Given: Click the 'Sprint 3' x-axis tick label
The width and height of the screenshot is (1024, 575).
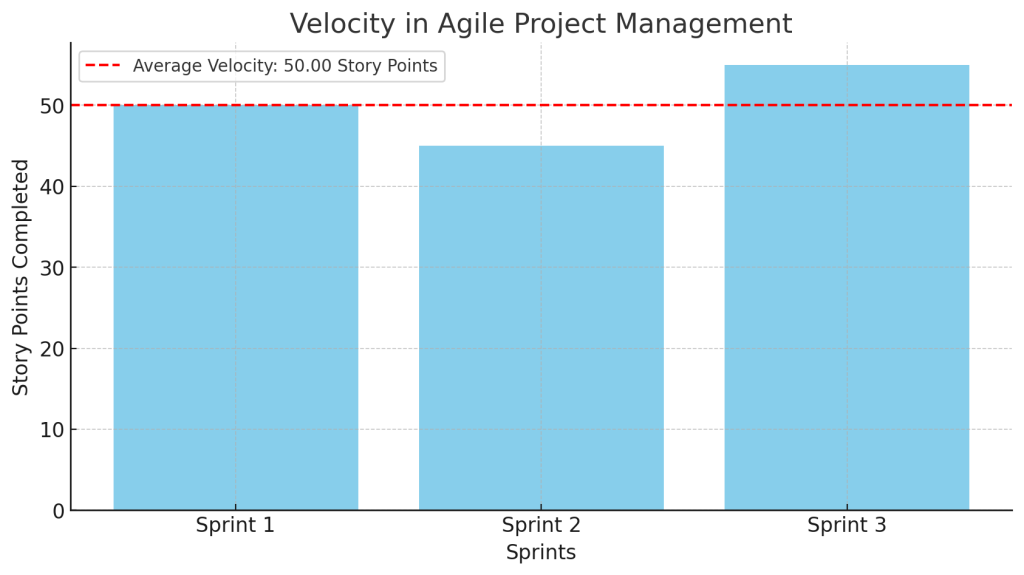Looking at the screenshot, I should pyautogui.click(x=846, y=526).
